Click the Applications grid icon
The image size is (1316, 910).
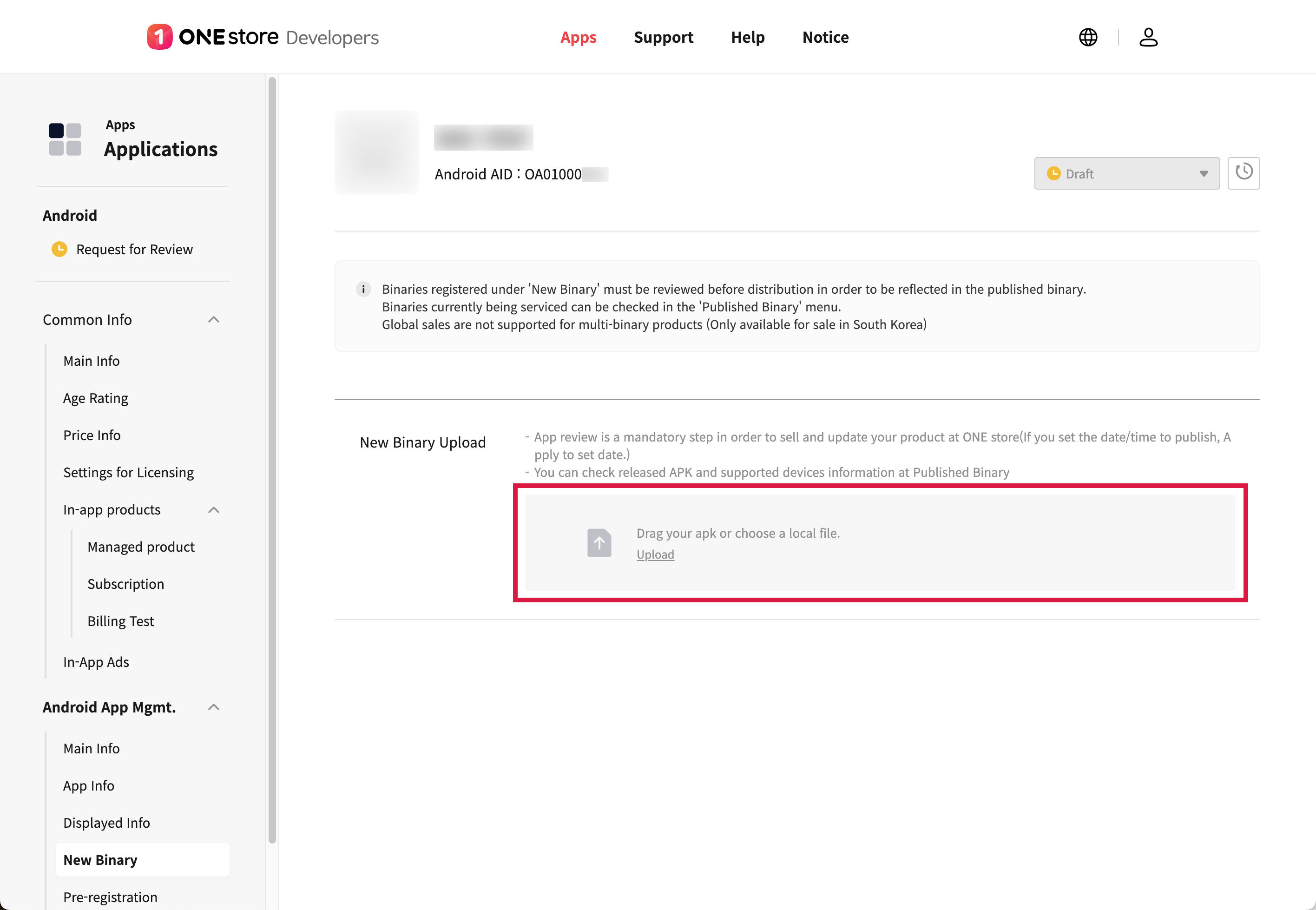coord(65,139)
